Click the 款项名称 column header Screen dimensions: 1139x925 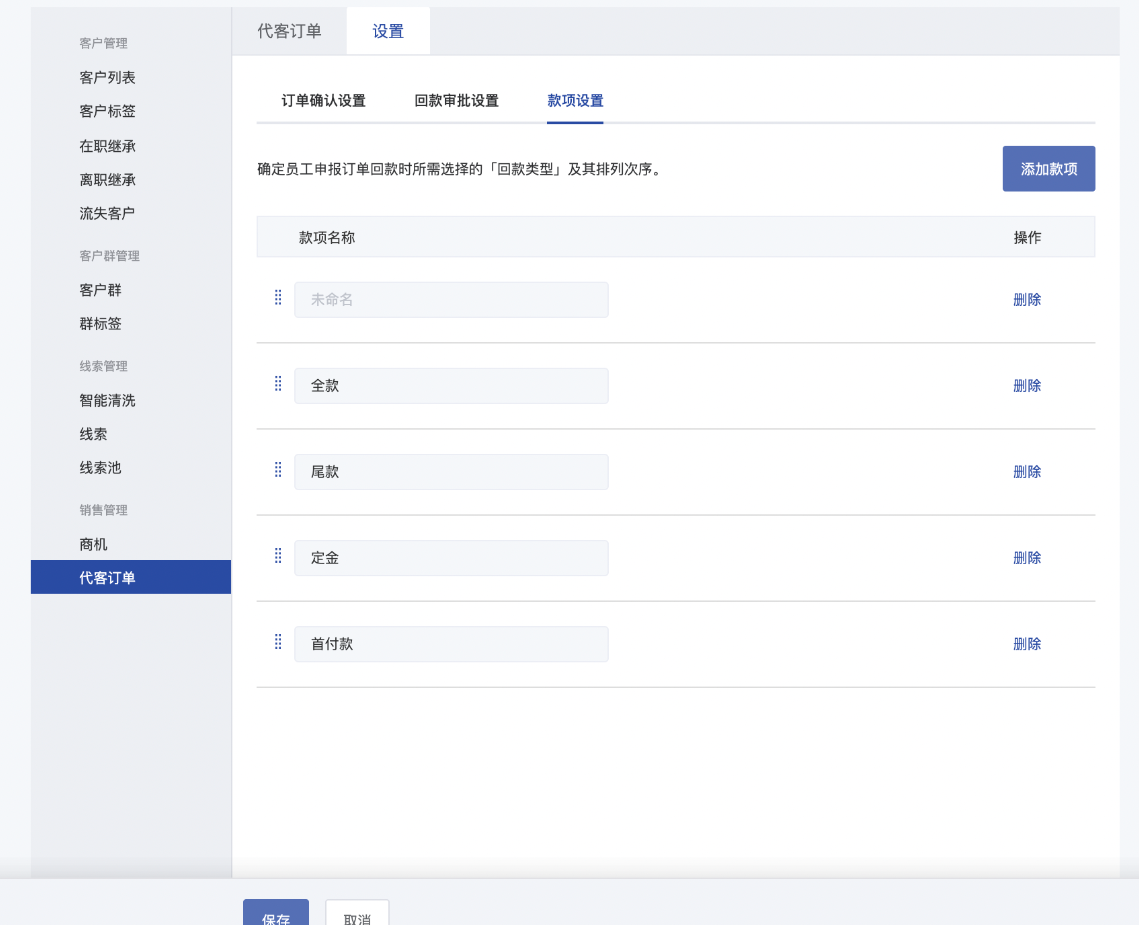(327, 238)
